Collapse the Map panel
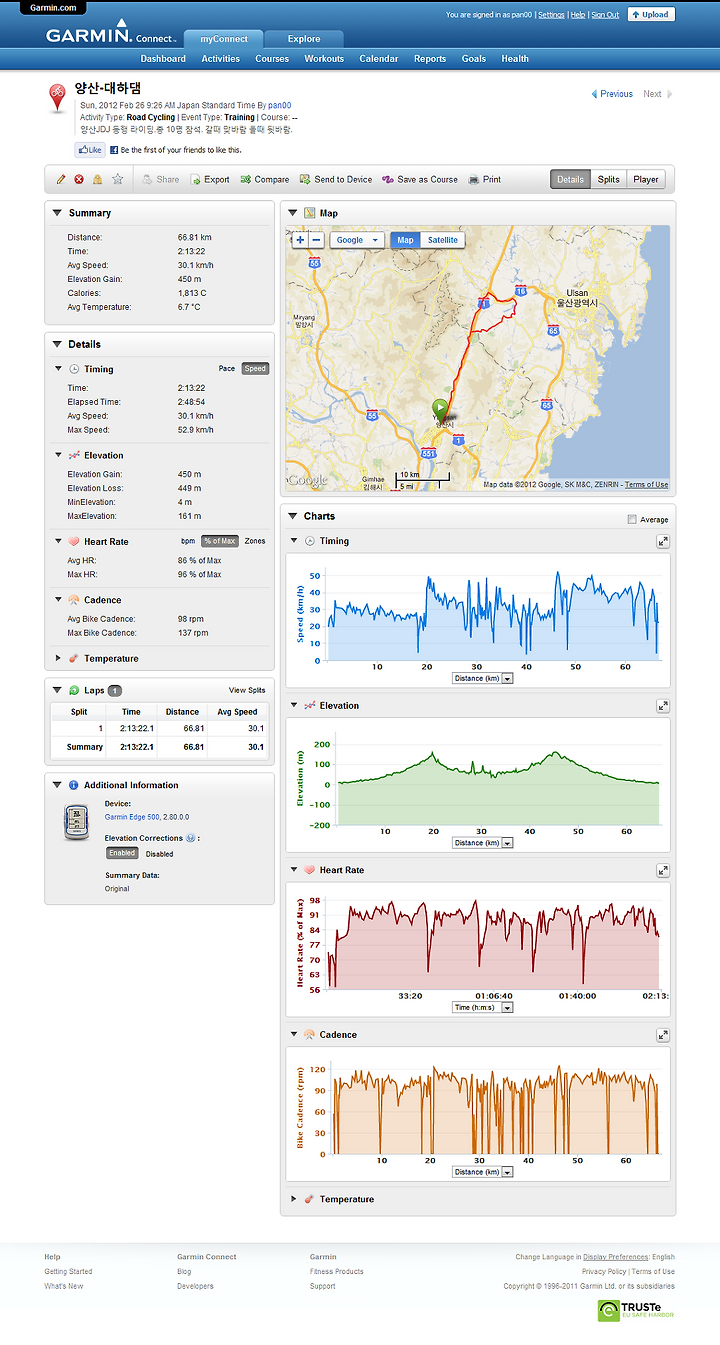The image size is (720, 1345). click(293, 213)
